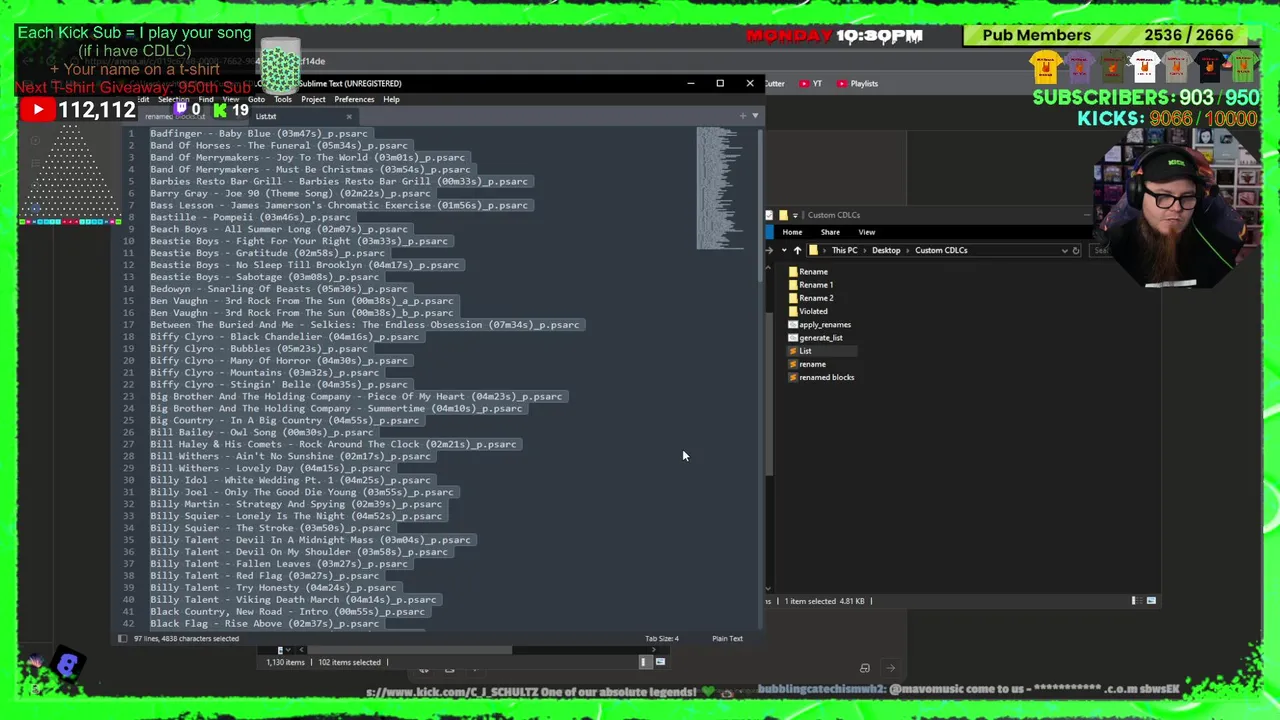Select the generate_list script file

tap(815, 338)
